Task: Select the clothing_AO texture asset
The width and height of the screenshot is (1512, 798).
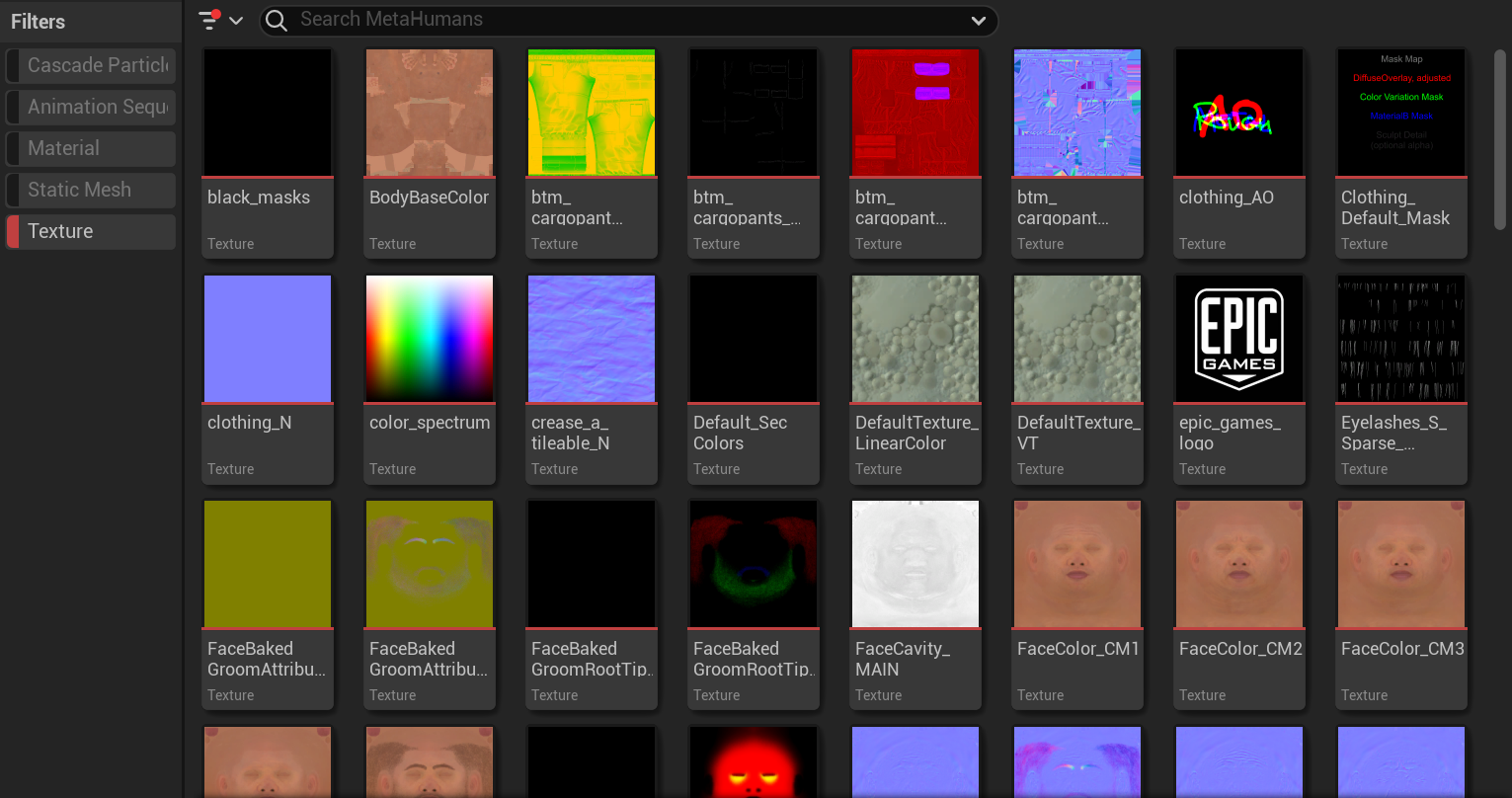Action: (1239, 153)
